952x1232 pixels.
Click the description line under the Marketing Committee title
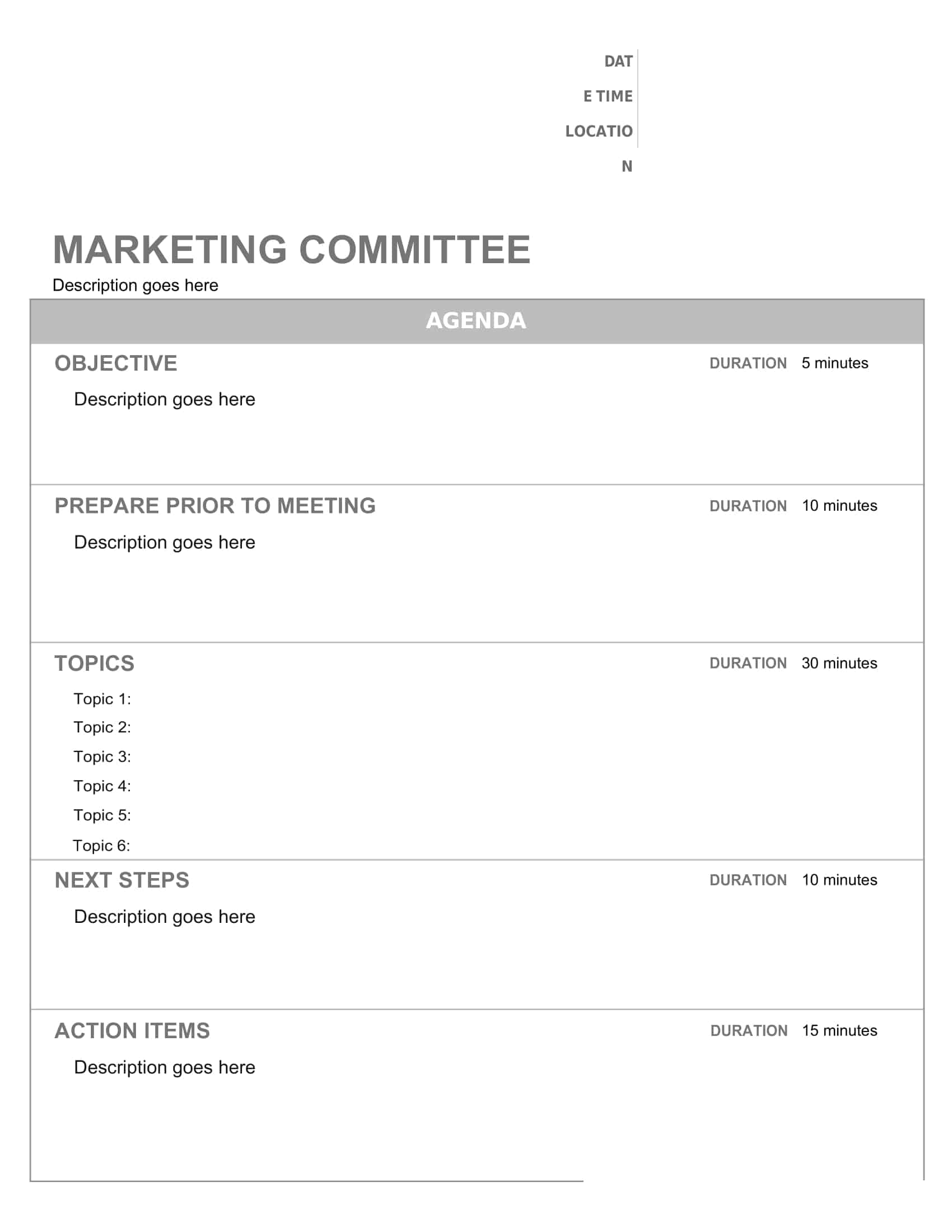tap(136, 286)
